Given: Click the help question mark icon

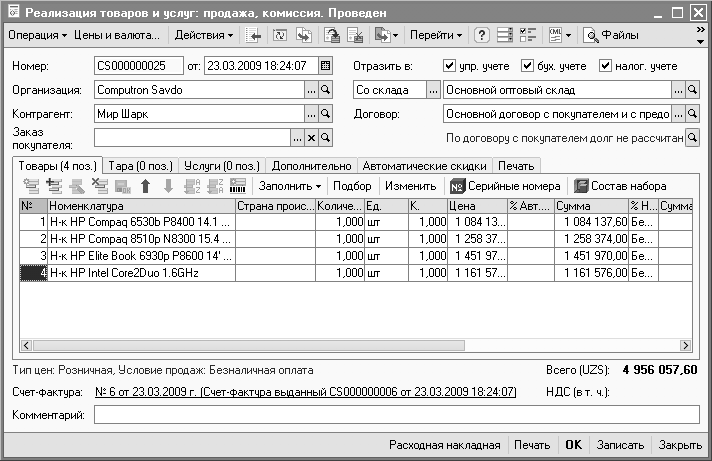Looking at the screenshot, I should click(x=481, y=36).
